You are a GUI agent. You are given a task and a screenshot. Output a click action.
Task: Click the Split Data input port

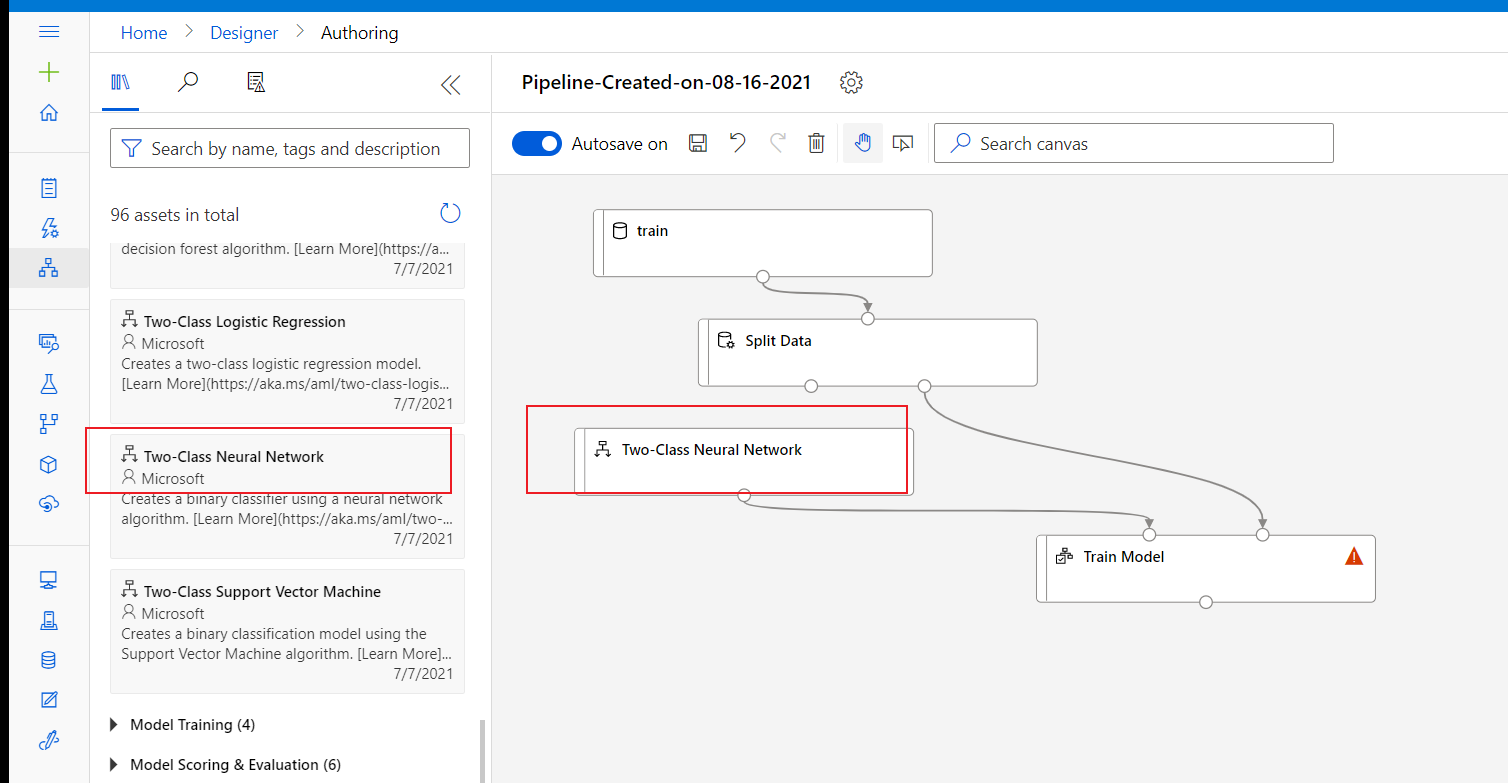tap(868, 319)
